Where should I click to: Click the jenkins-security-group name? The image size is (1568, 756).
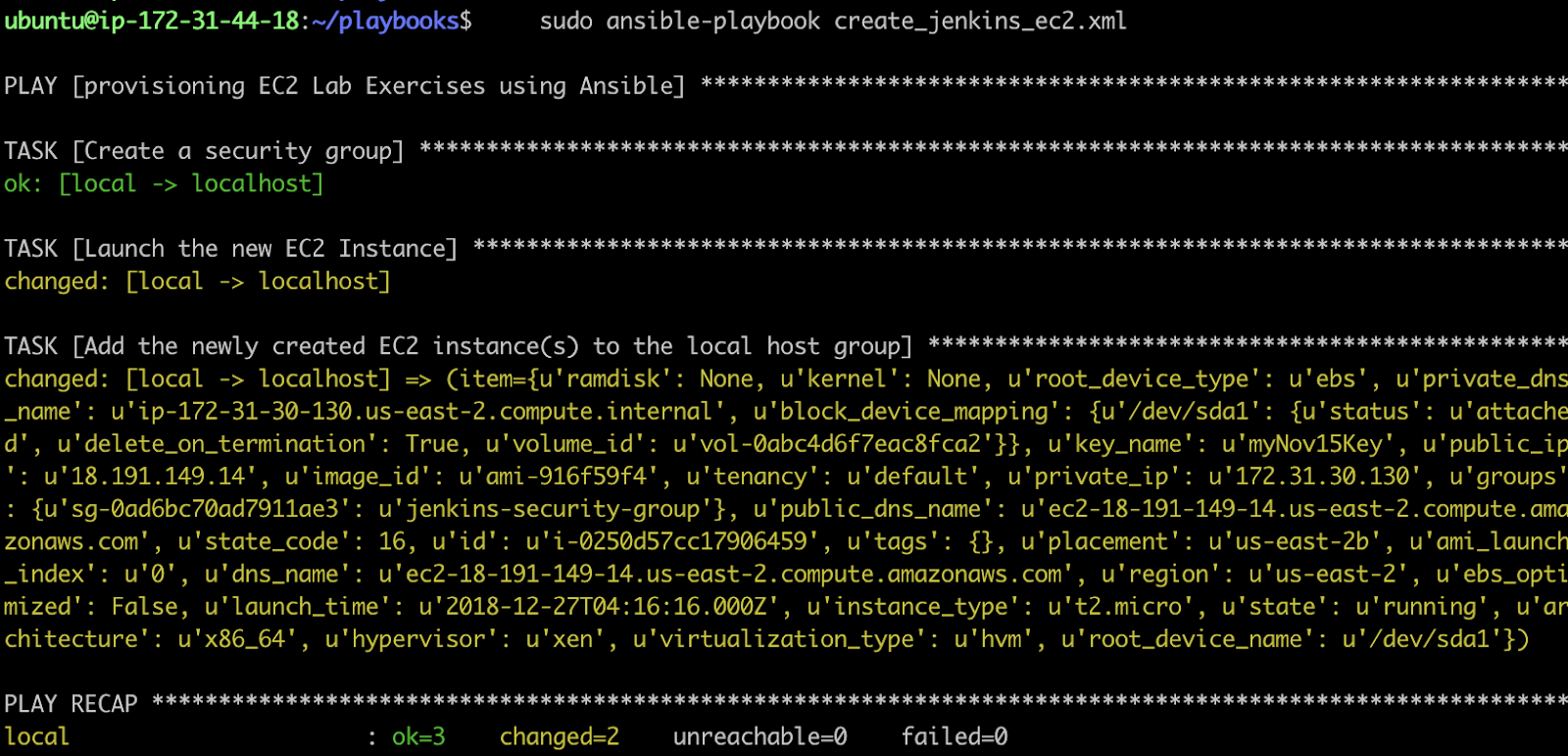[x=553, y=509]
